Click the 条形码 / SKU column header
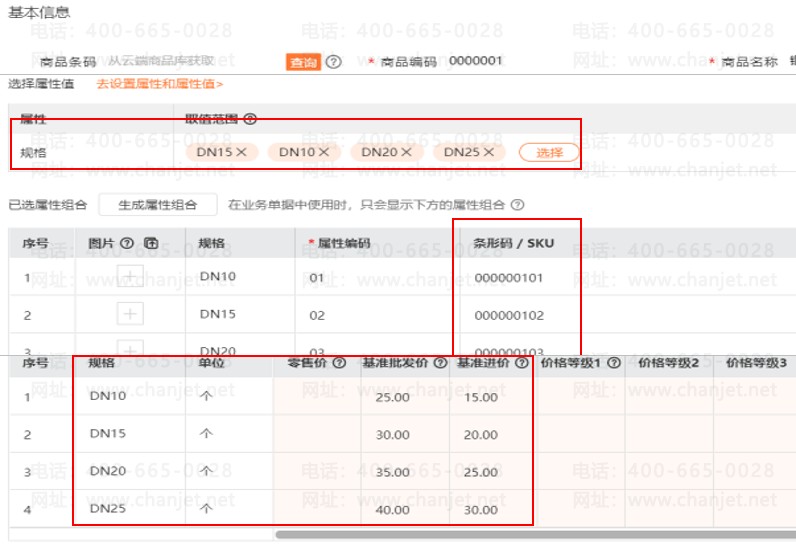Viewport: 796px width, 550px height. point(513,243)
